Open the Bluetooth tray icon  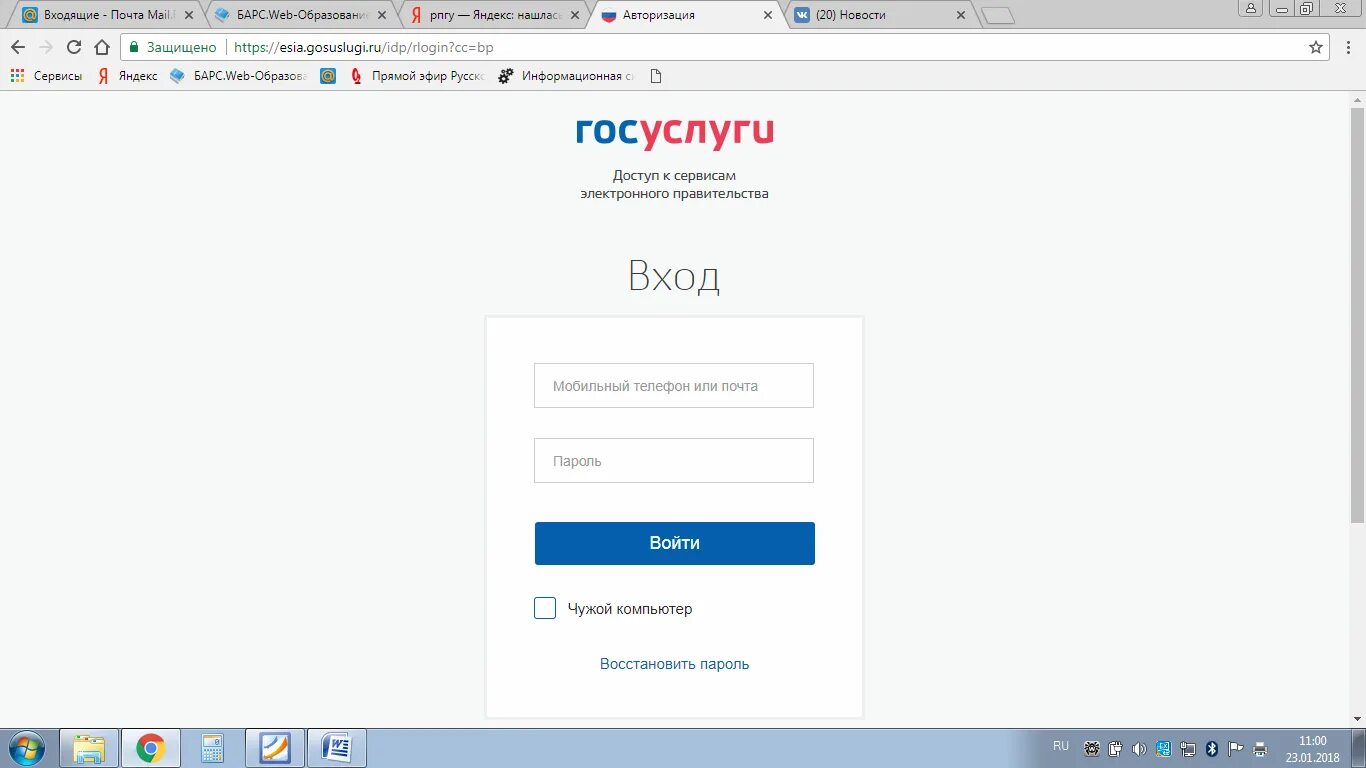[x=1212, y=748]
